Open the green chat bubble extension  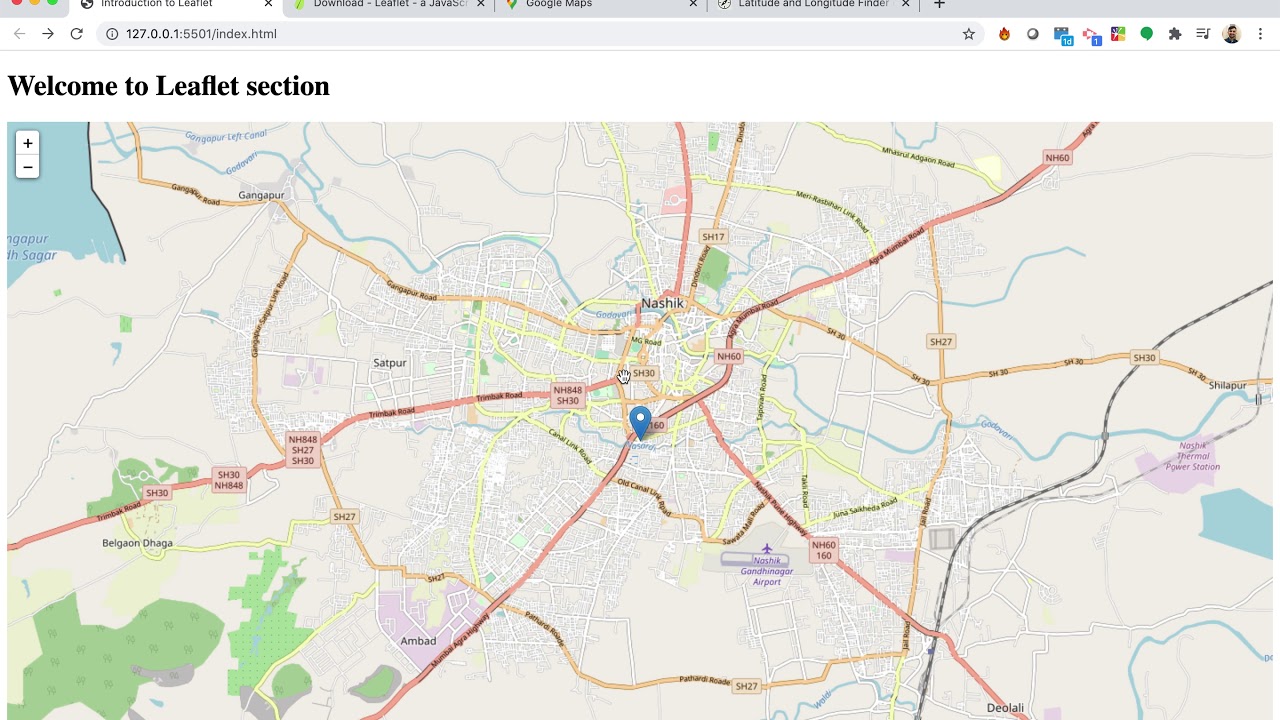pyautogui.click(x=1147, y=34)
